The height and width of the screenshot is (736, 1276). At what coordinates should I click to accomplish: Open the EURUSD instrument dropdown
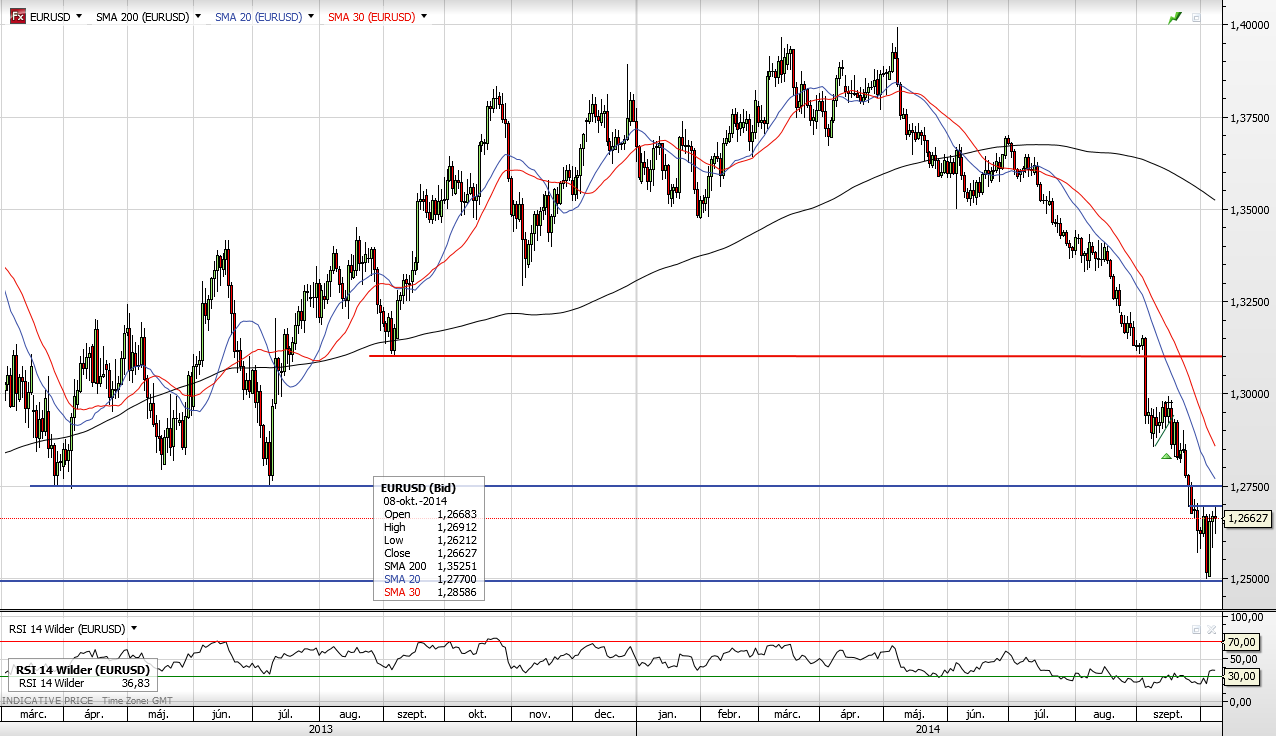79,17
